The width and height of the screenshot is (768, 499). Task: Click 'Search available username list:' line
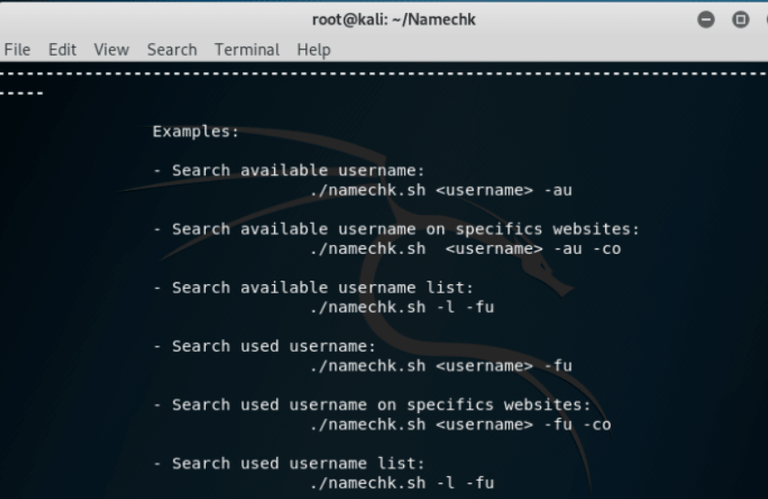coord(313,287)
